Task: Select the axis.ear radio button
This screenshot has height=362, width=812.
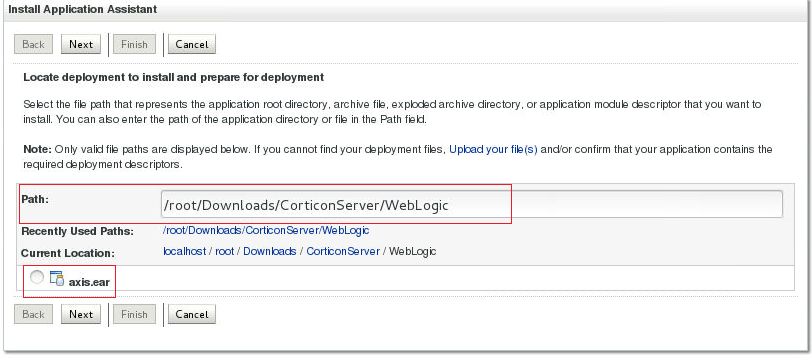Action: 37,278
